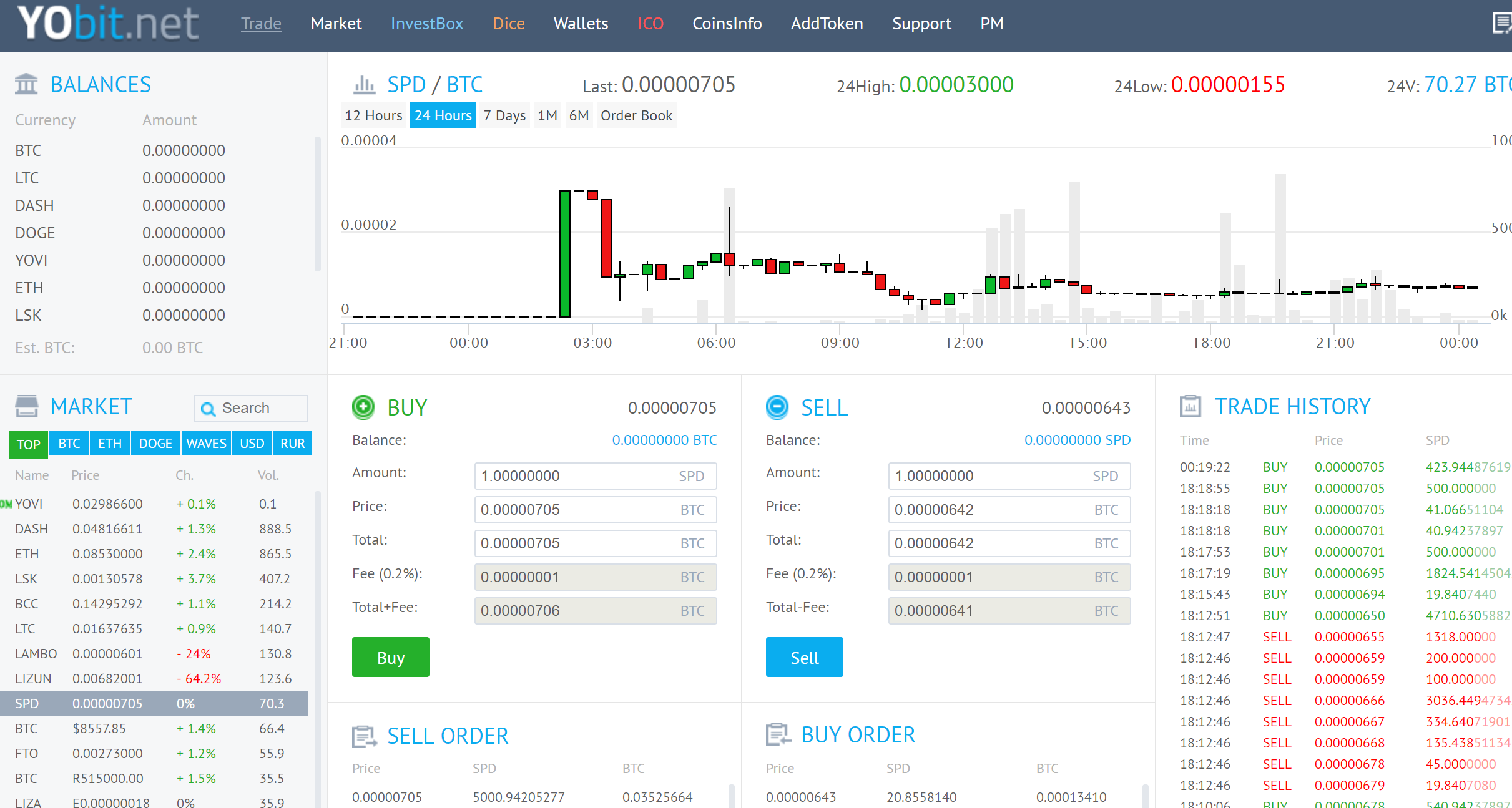Click the Market storefront icon
The height and width of the screenshot is (808, 1512).
click(26, 406)
